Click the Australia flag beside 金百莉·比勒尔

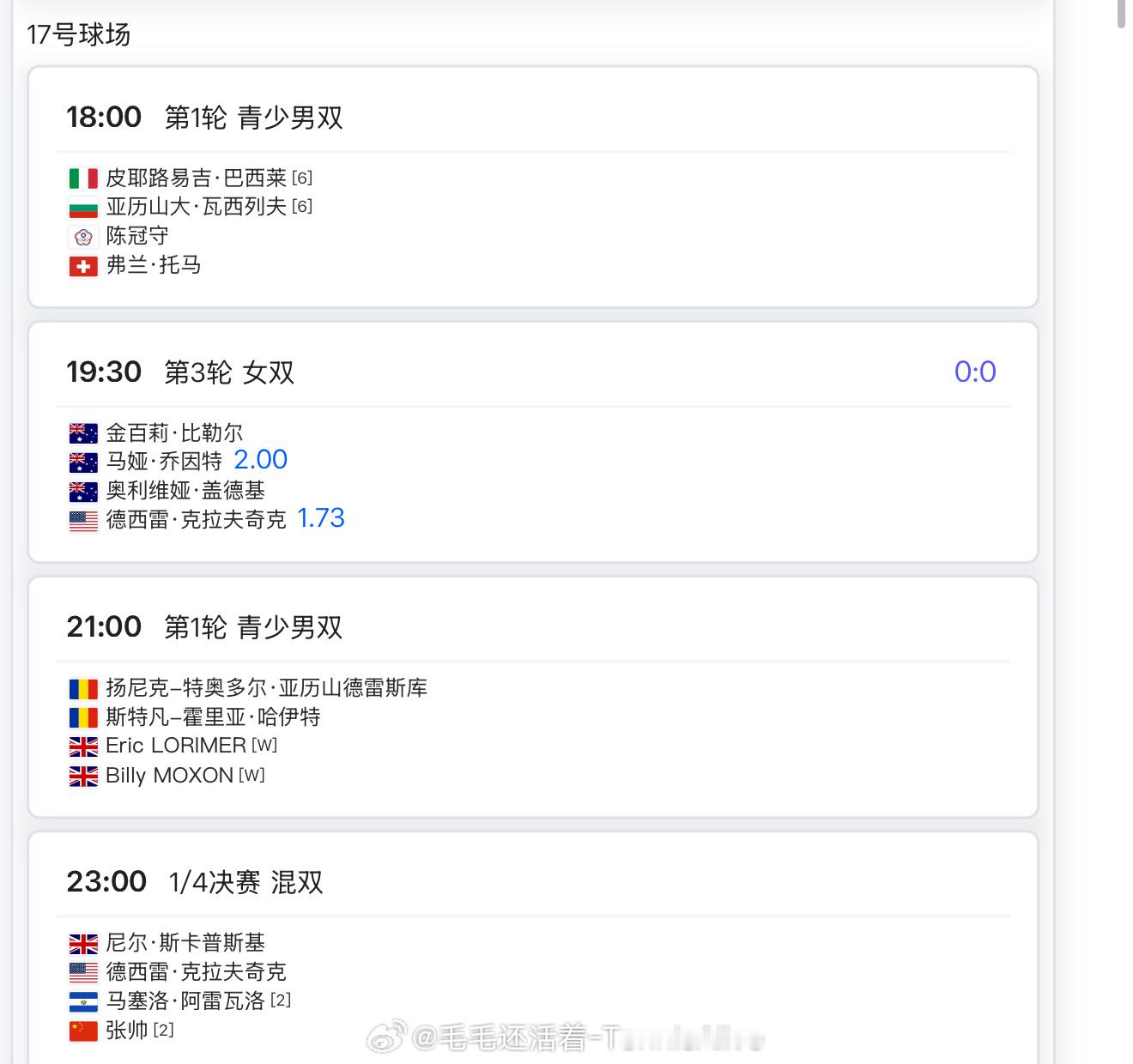point(83,433)
